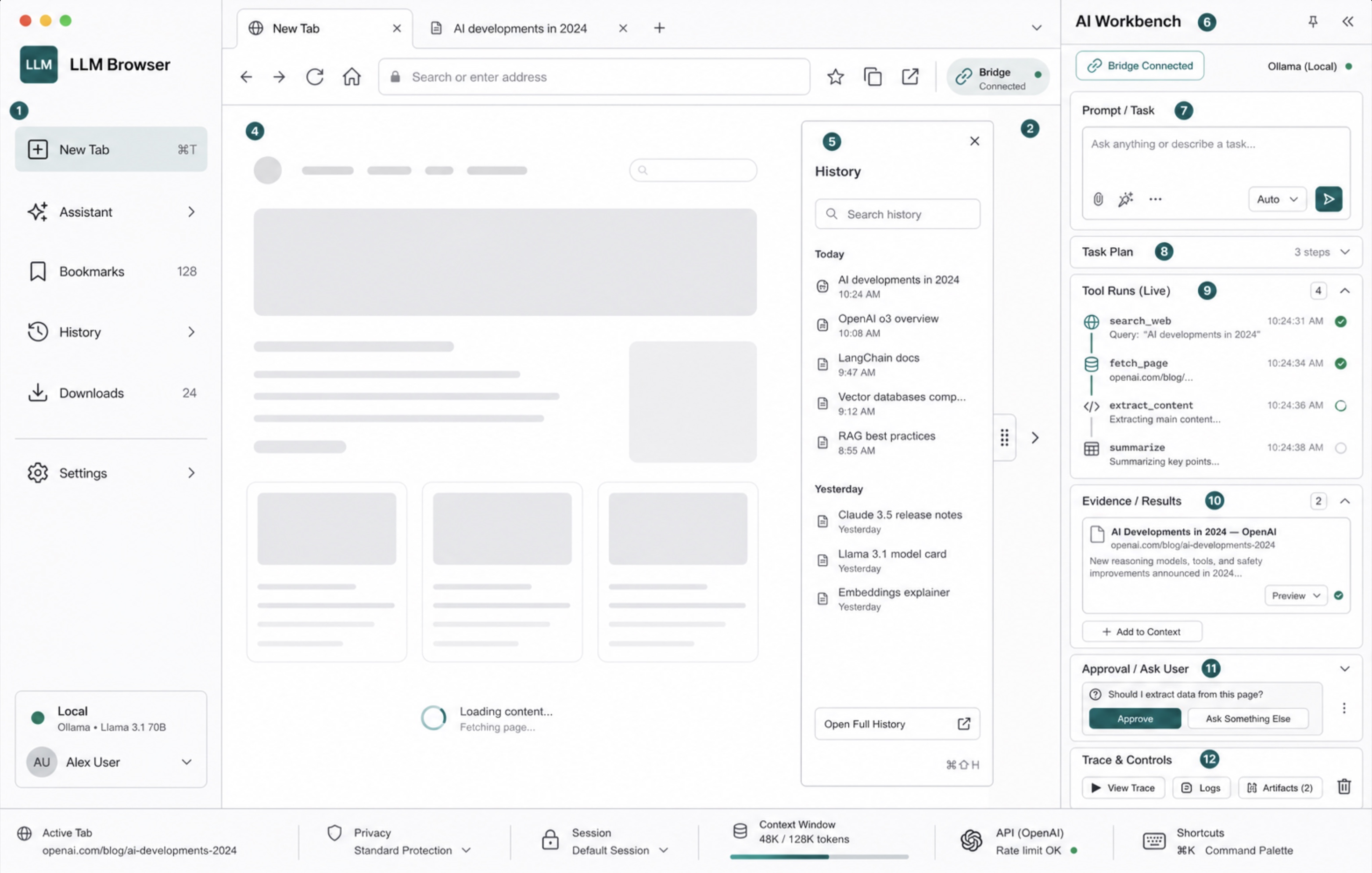Image resolution: width=1372 pixels, height=873 pixels.
Task: Open the Standard Protection privacy dropdown
Action: click(412, 850)
